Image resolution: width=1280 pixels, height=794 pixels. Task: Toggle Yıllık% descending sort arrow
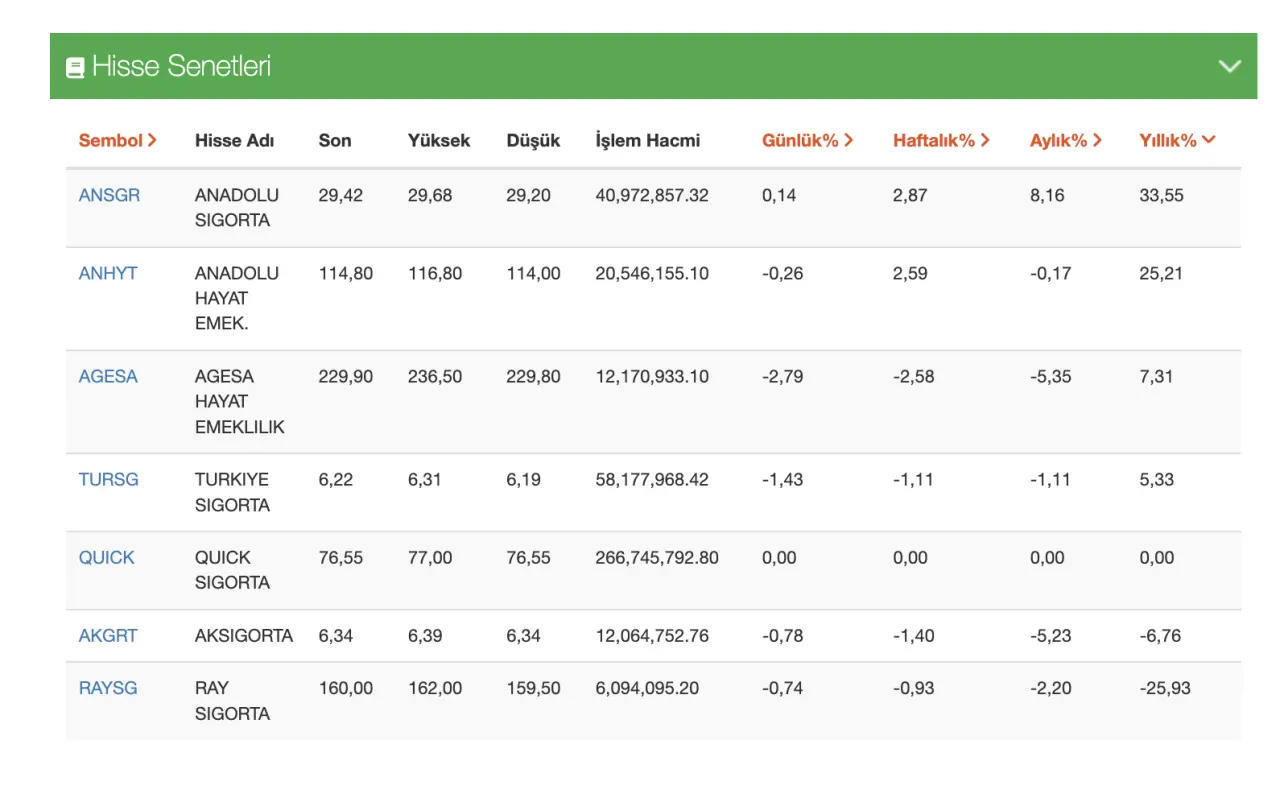coord(1209,140)
